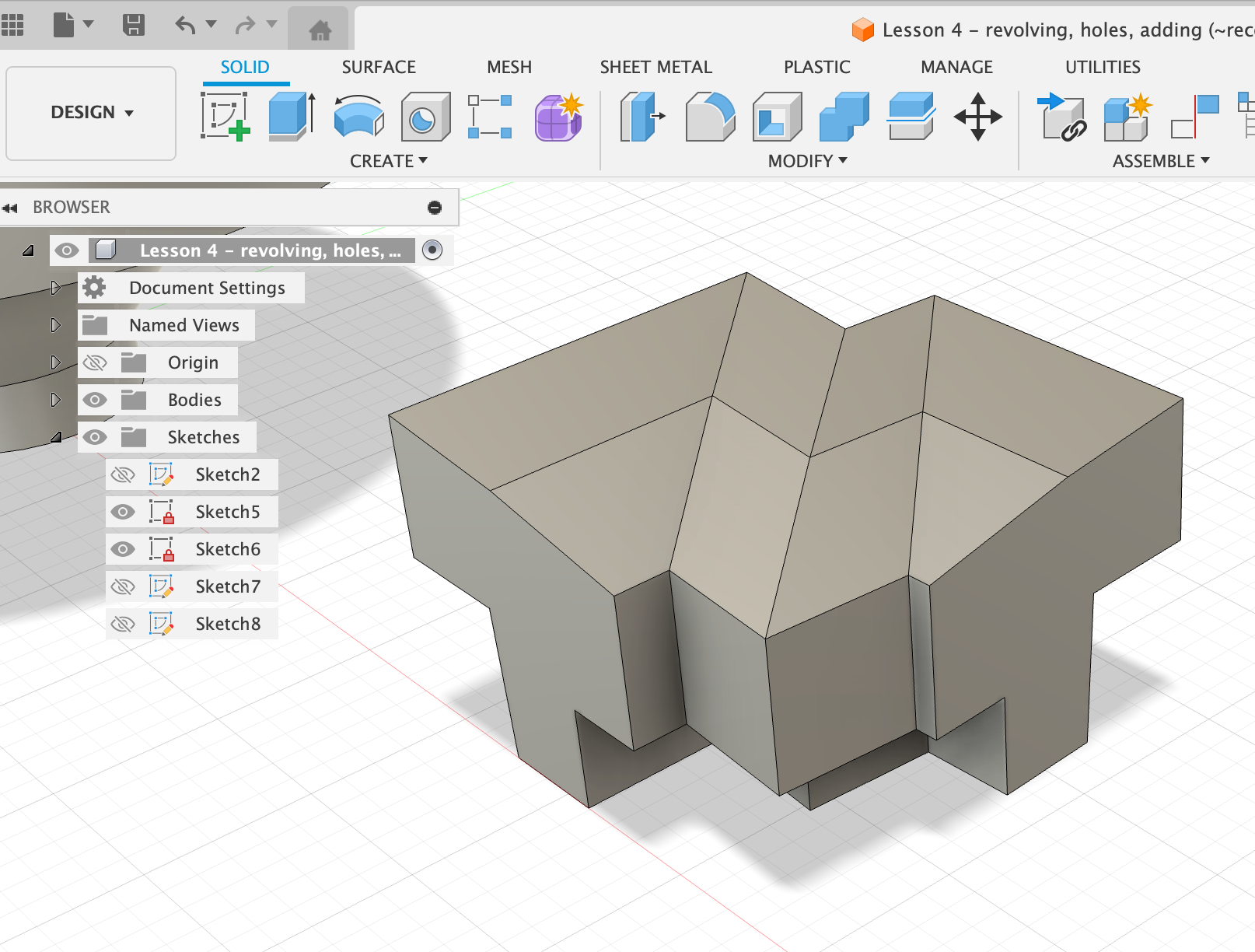
Task: Open the DESIGN workspace dropdown
Action: tap(91, 113)
